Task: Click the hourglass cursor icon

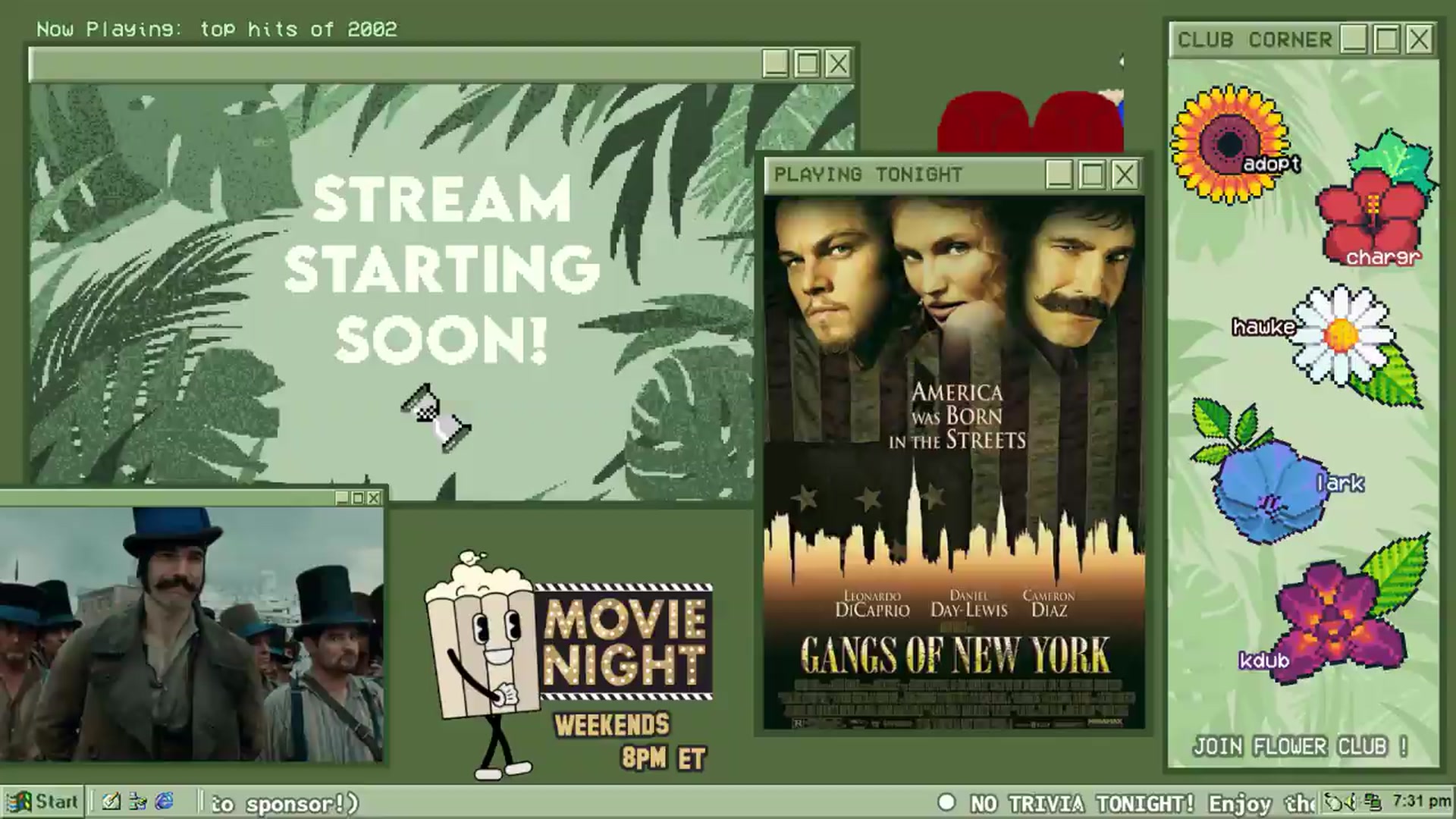Action: pyautogui.click(x=437, y=419)
